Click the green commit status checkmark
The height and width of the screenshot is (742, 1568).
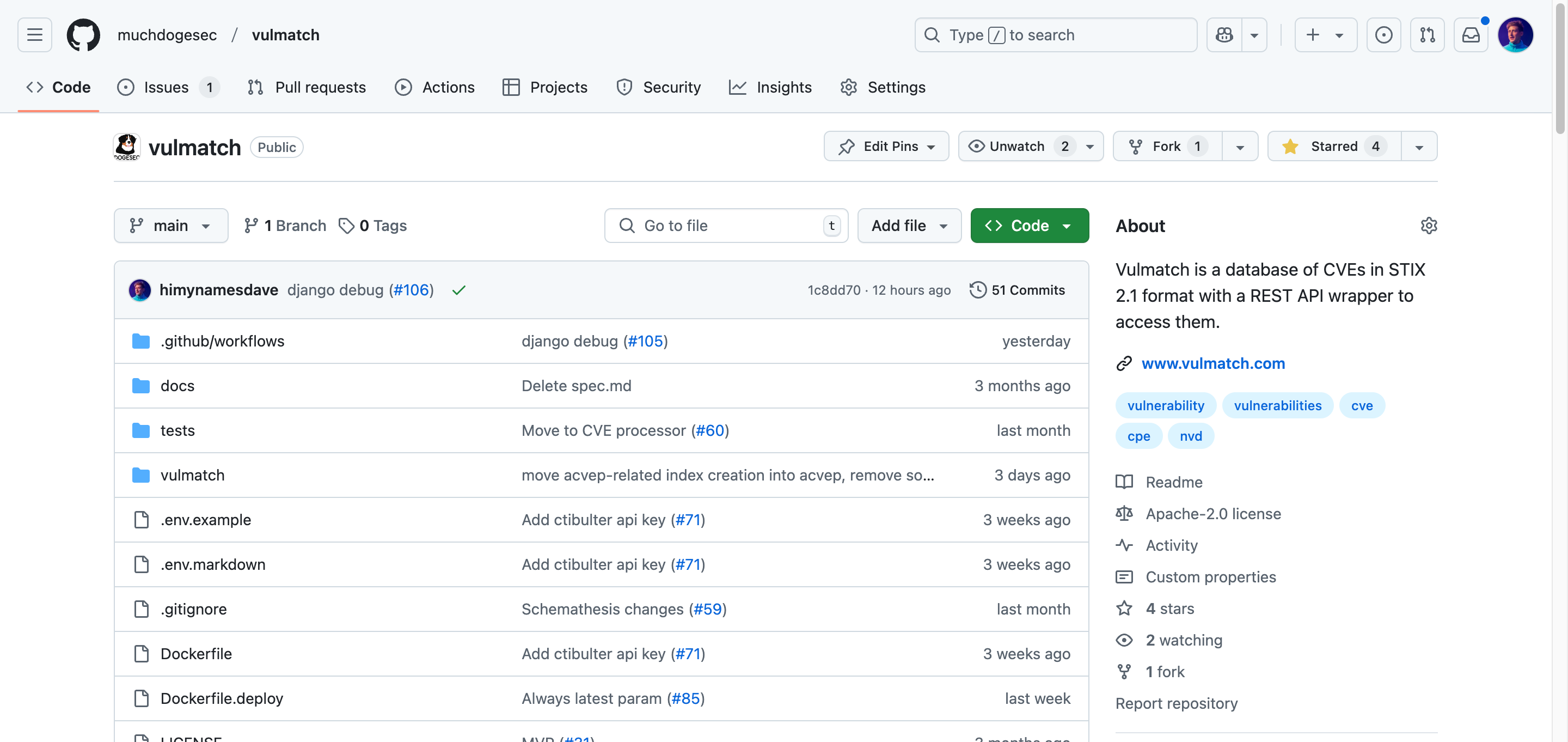click(458, 290)
